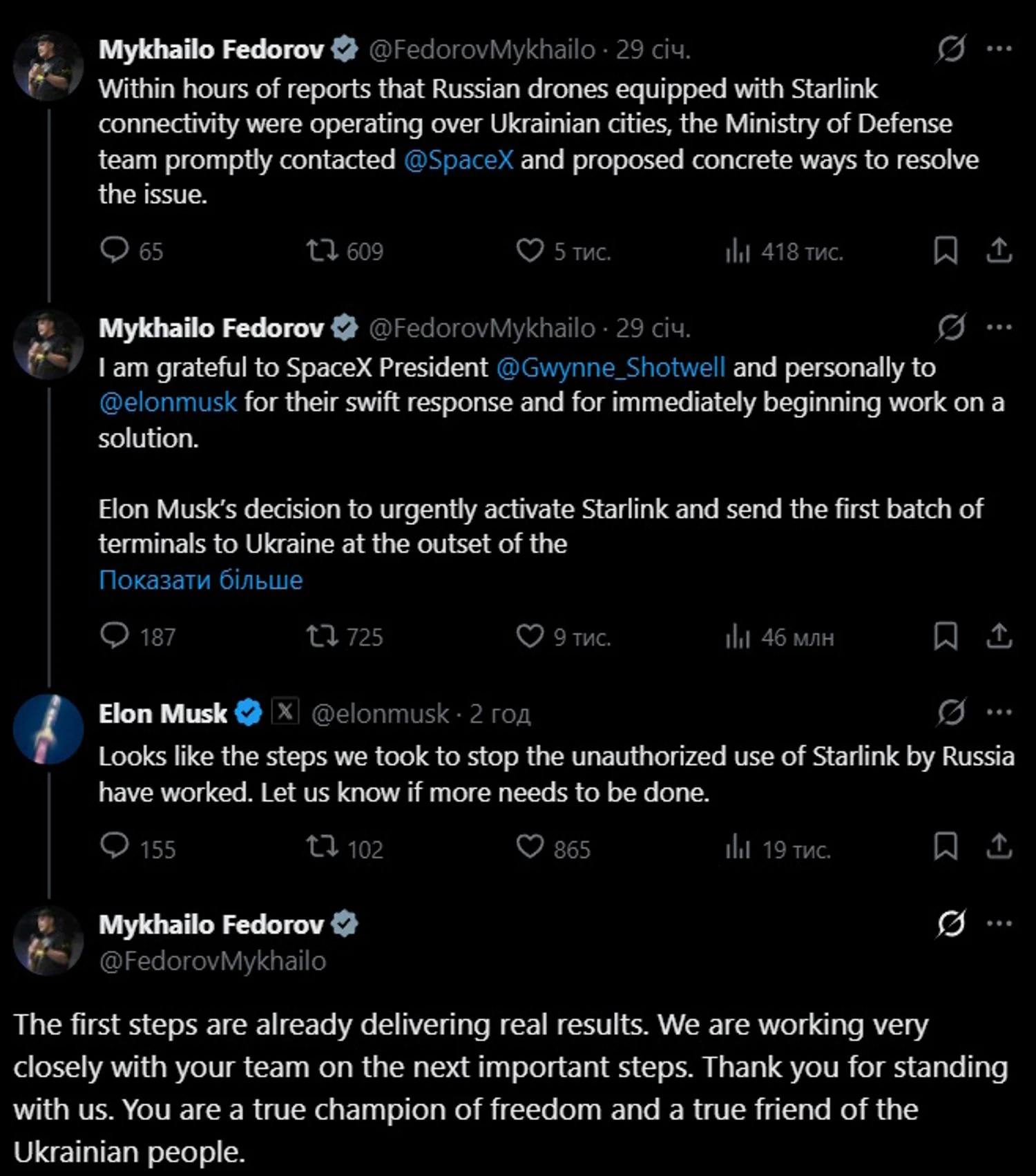Expand tweet with Показати більше
This screenshot has height=1176, width=1036.
point(200,579)
